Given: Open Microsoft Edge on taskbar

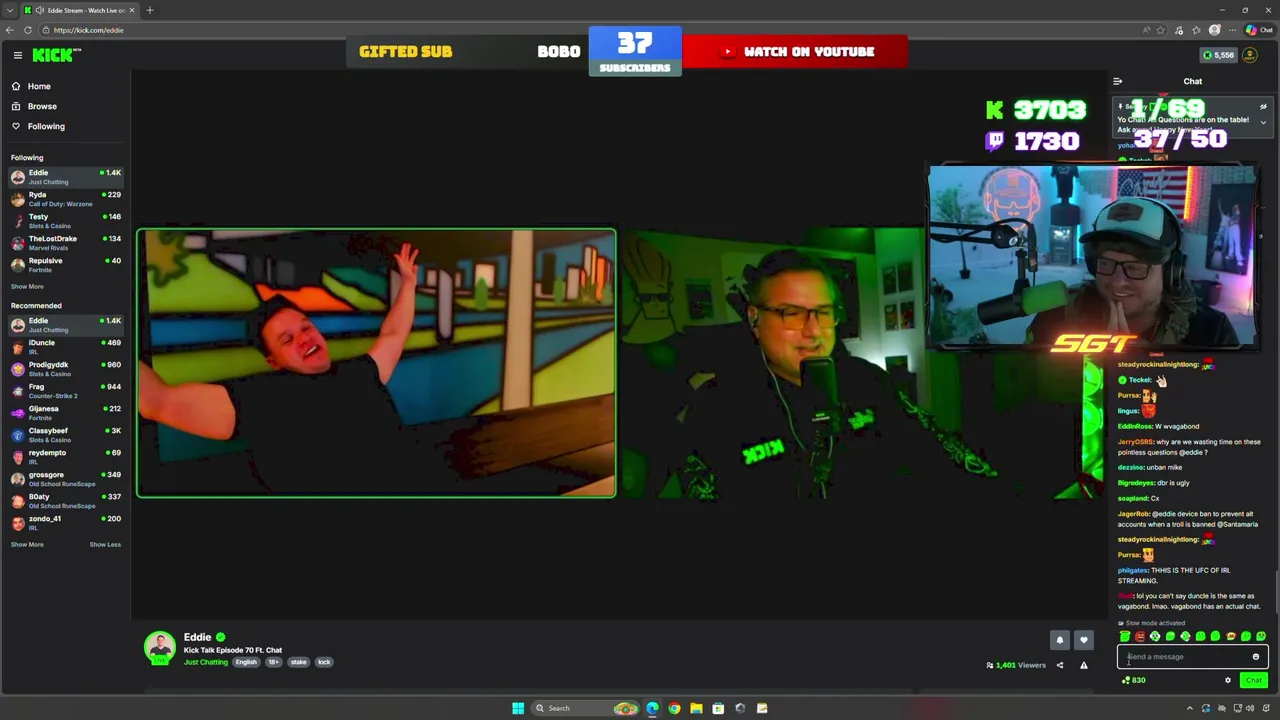Looking at the screenshot, I should [x=652, y=708].
